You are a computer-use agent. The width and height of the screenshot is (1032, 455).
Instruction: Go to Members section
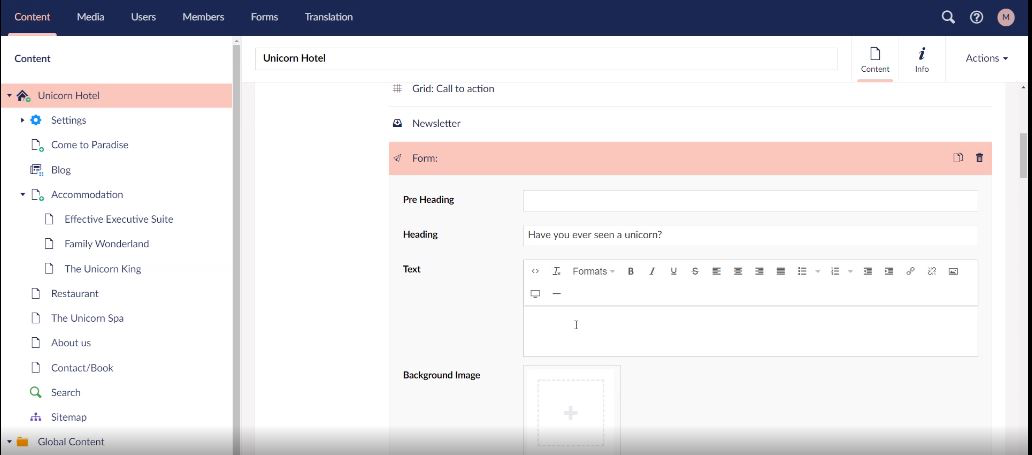(x=203, y=17)
